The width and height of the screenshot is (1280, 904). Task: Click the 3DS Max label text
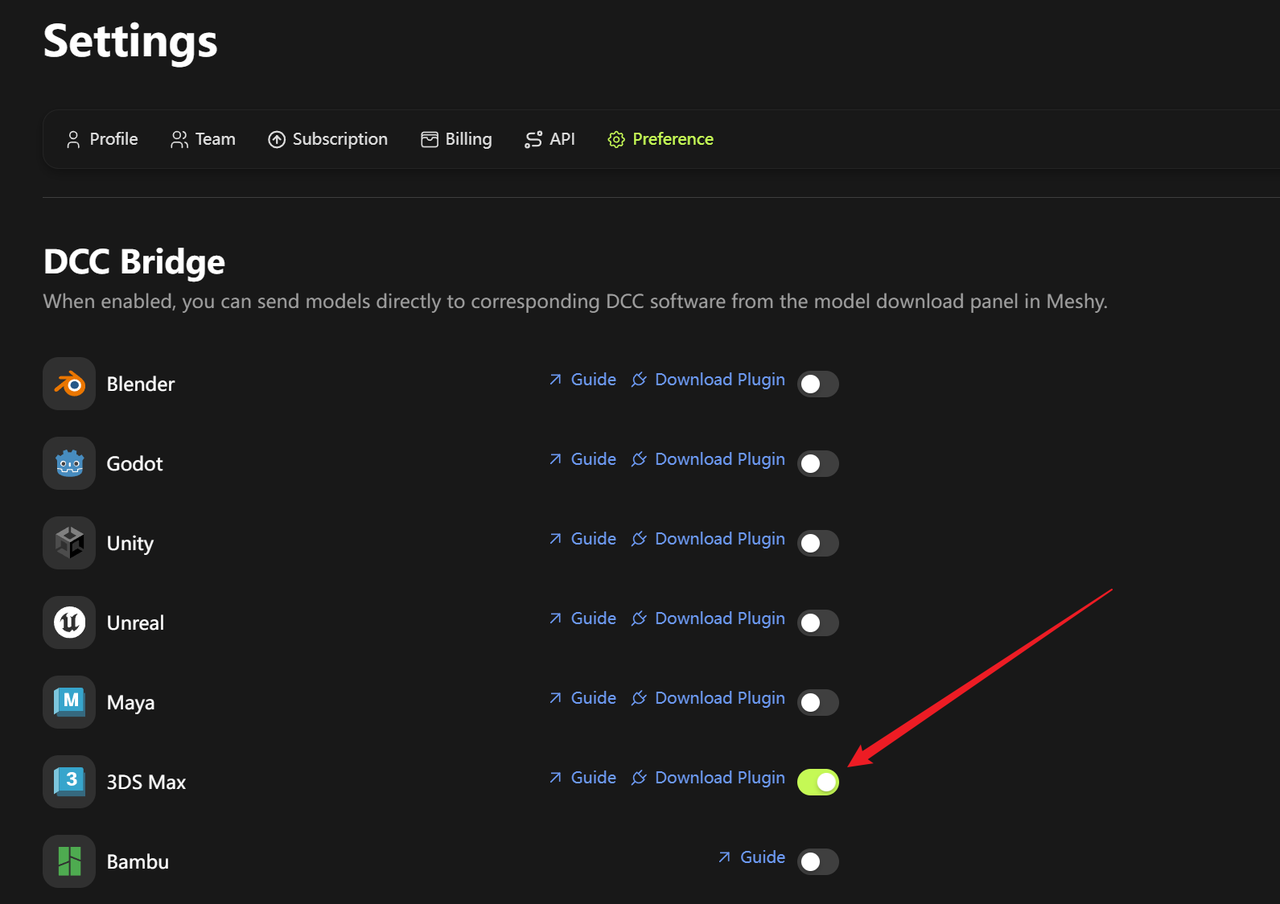(147, 782)
